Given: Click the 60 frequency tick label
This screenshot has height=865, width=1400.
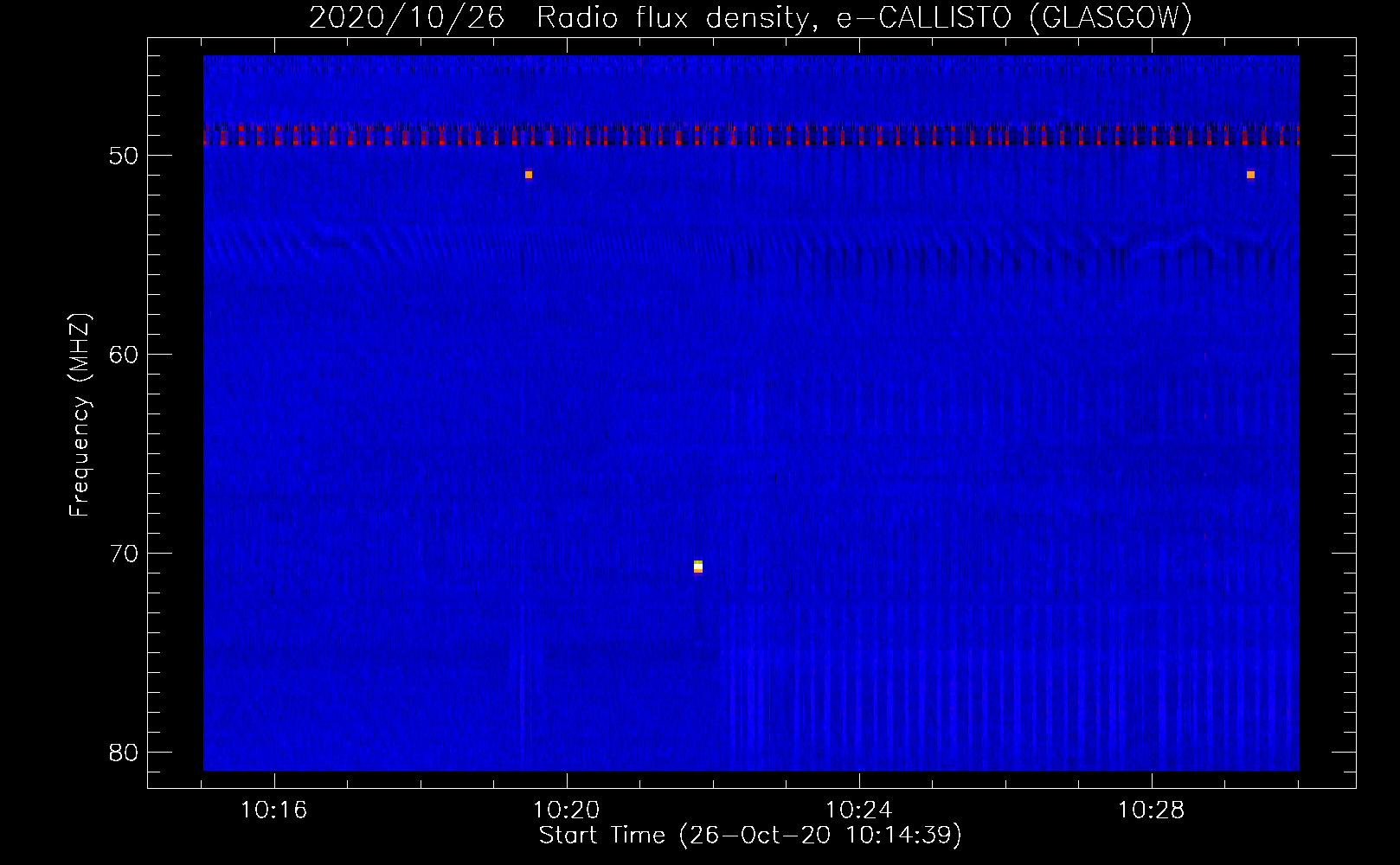Looking at the screenshot, I should click(x=125, y=355).
